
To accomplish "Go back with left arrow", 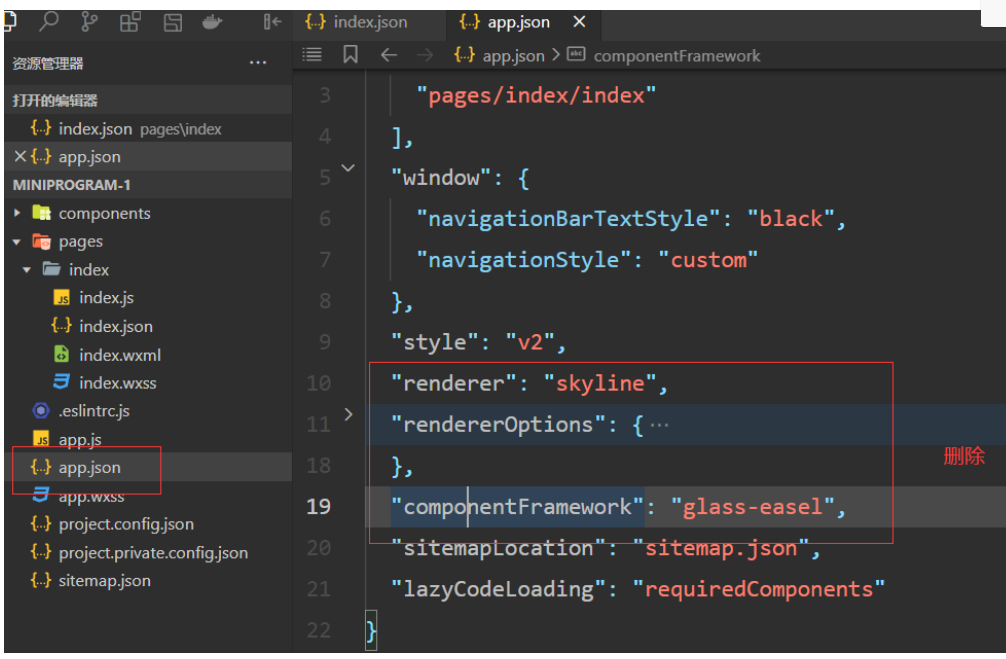I will click(x=389, y=55).
